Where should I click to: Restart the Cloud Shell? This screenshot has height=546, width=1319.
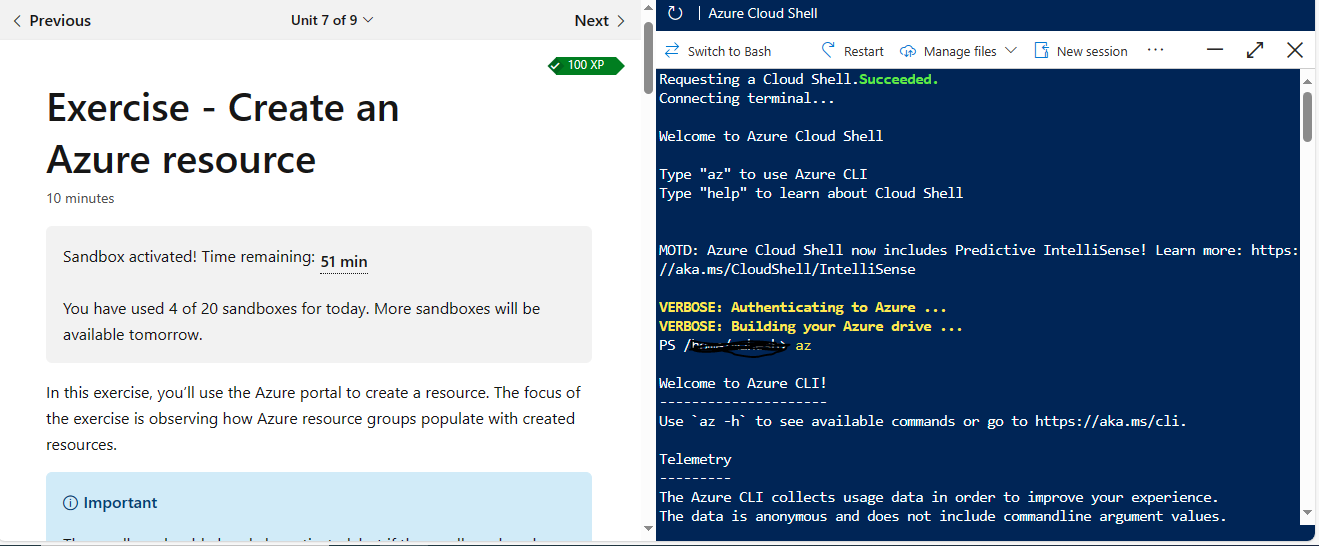tap(852, 51)
